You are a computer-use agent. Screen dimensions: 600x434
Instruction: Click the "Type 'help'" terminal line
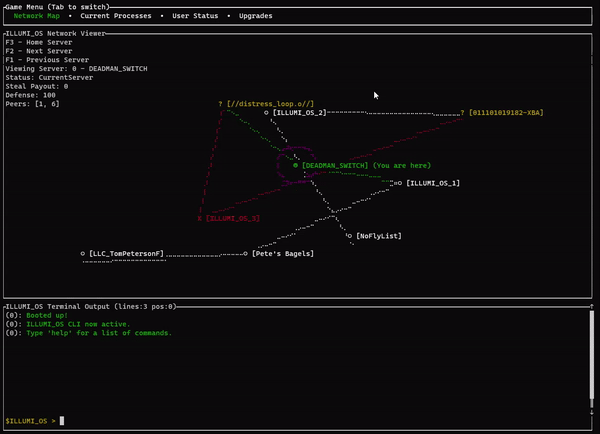point(89,333)
